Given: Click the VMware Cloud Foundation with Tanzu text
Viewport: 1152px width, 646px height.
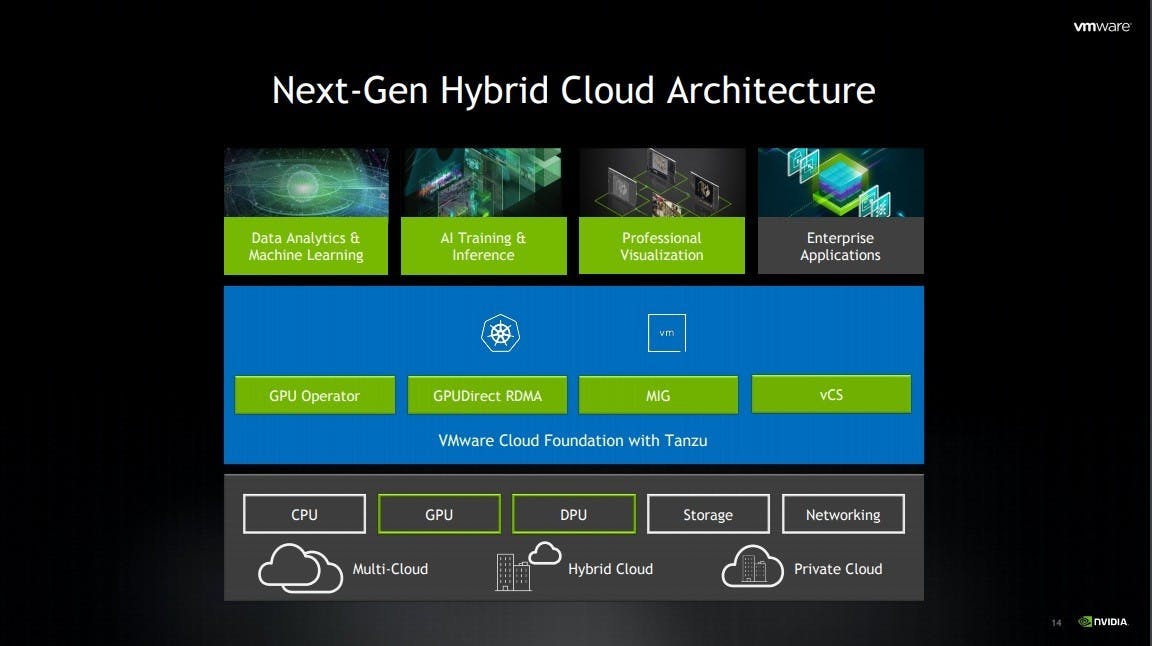Looking at the screenshot, I should tap(573, 440).
